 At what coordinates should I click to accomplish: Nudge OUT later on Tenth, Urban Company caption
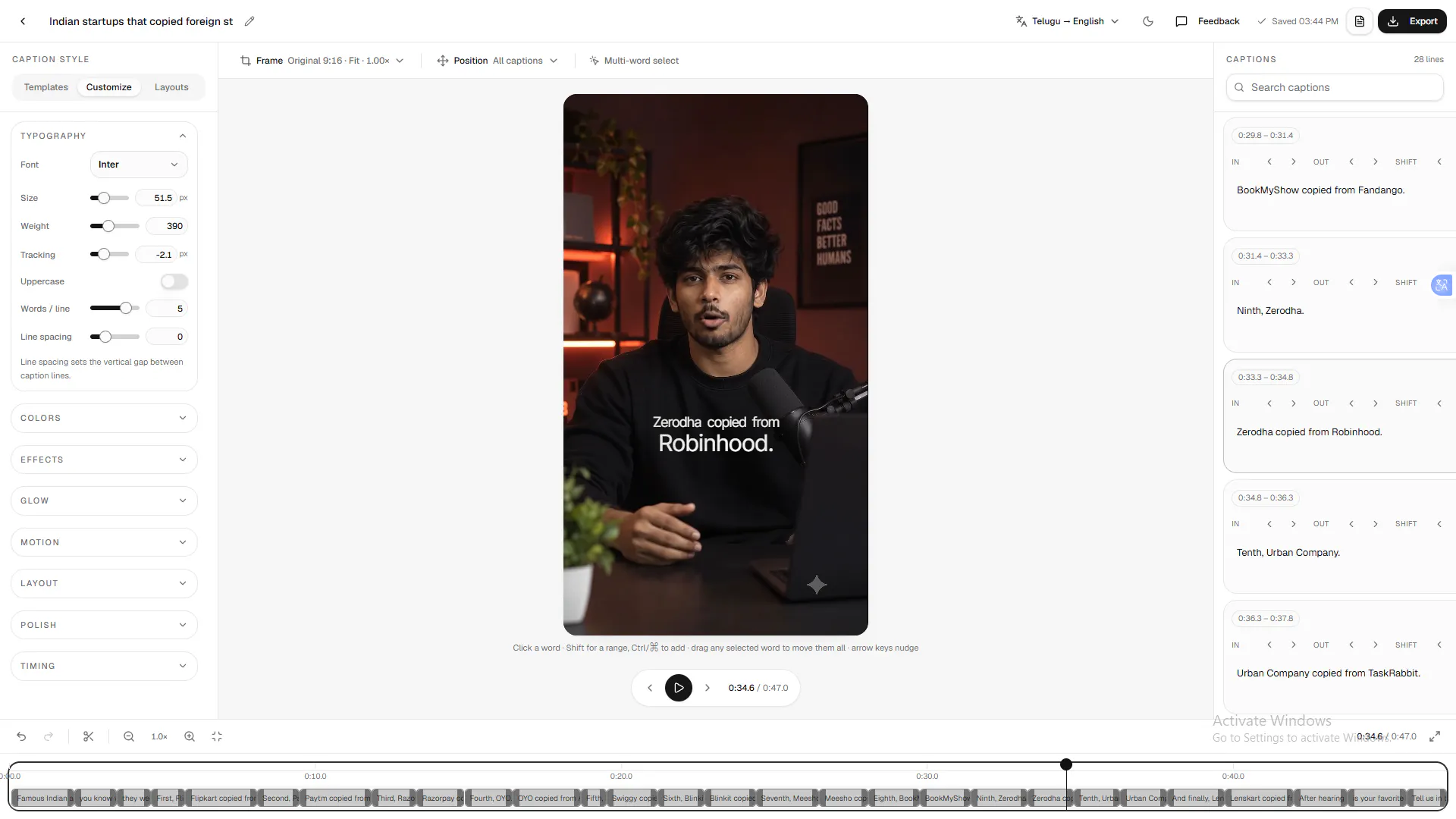coord(1376,524)
